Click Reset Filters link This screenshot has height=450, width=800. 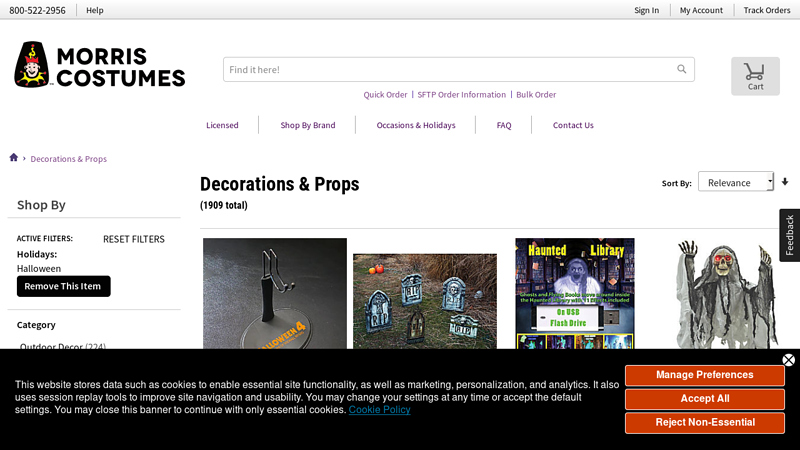coord(134,239)
